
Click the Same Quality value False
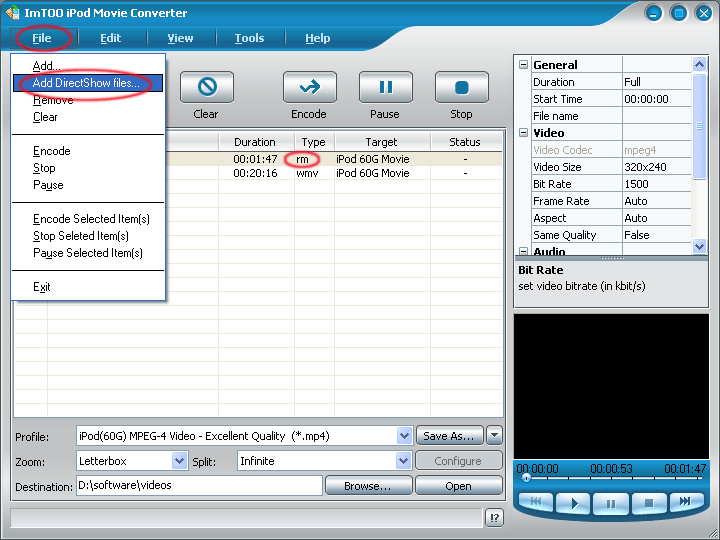click(657, 235)
